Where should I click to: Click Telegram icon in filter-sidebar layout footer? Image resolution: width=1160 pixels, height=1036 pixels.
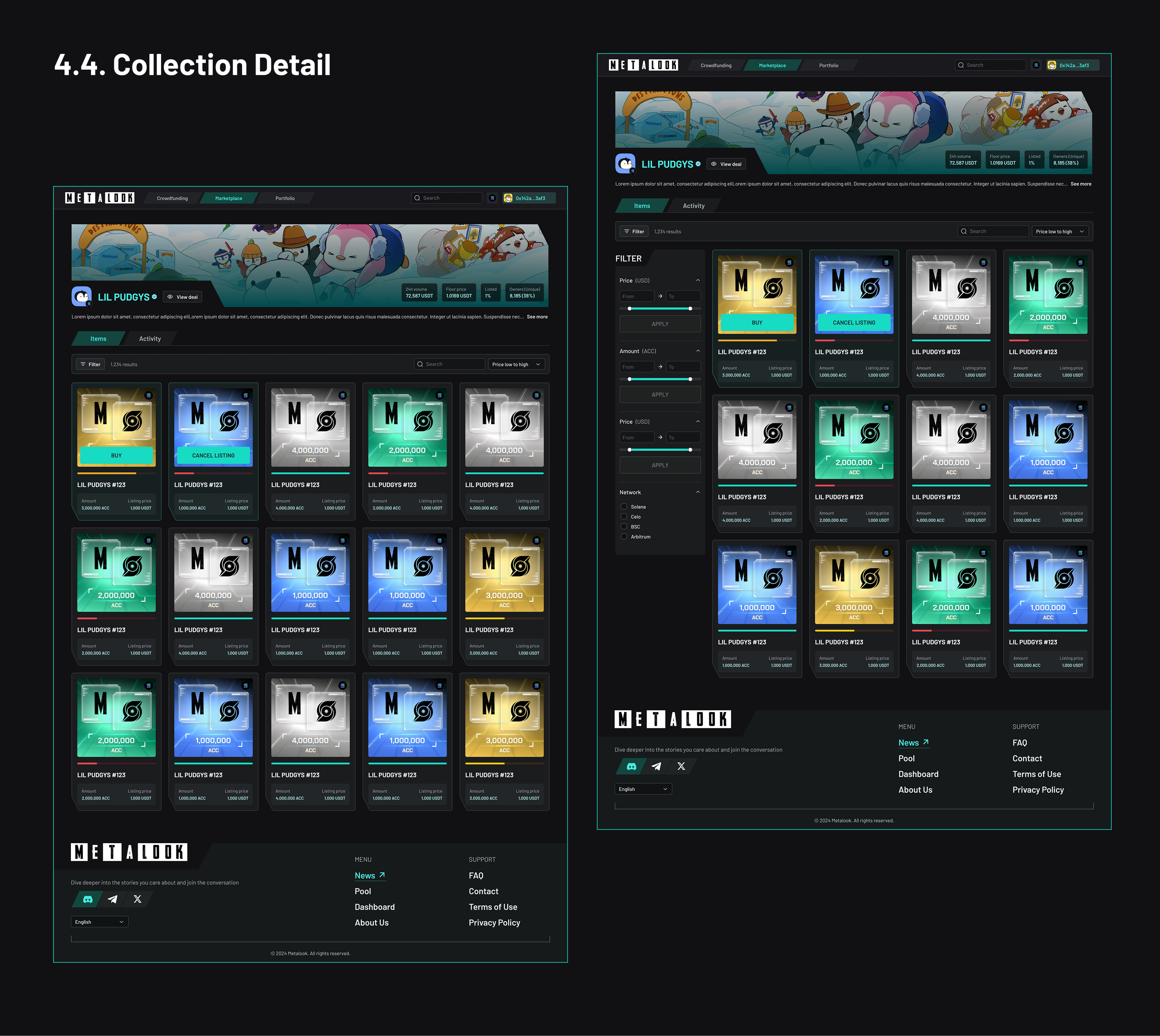pyautogui.click(x=656, y=766)
